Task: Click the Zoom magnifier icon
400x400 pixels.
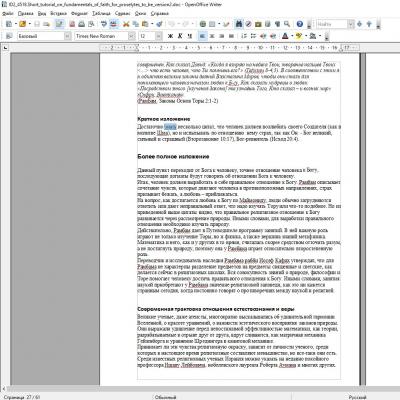Action: (x=287, y=24)
